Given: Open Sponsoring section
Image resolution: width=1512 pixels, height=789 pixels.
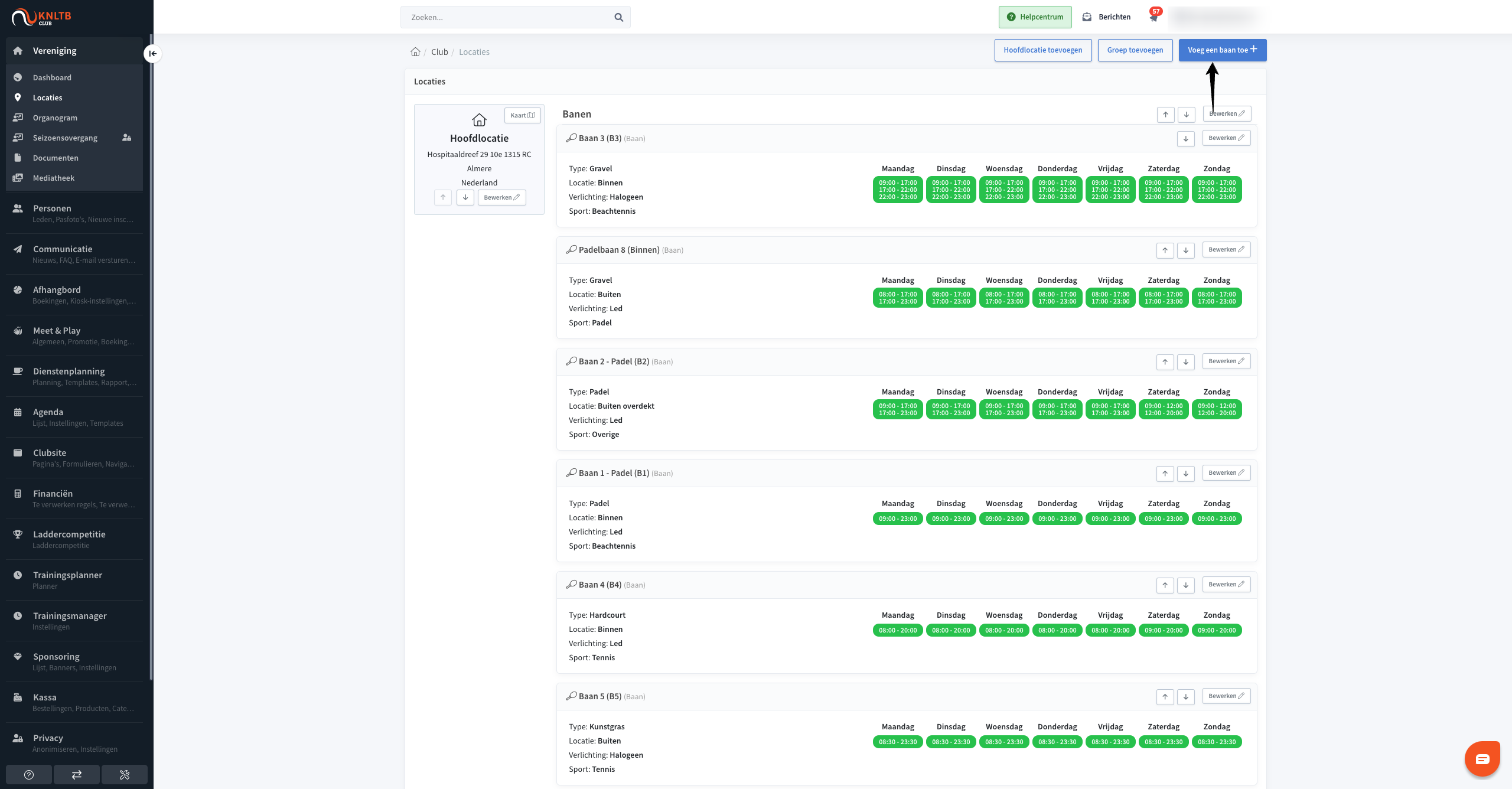Looking at the screenshot, I should tap(74, 661).
